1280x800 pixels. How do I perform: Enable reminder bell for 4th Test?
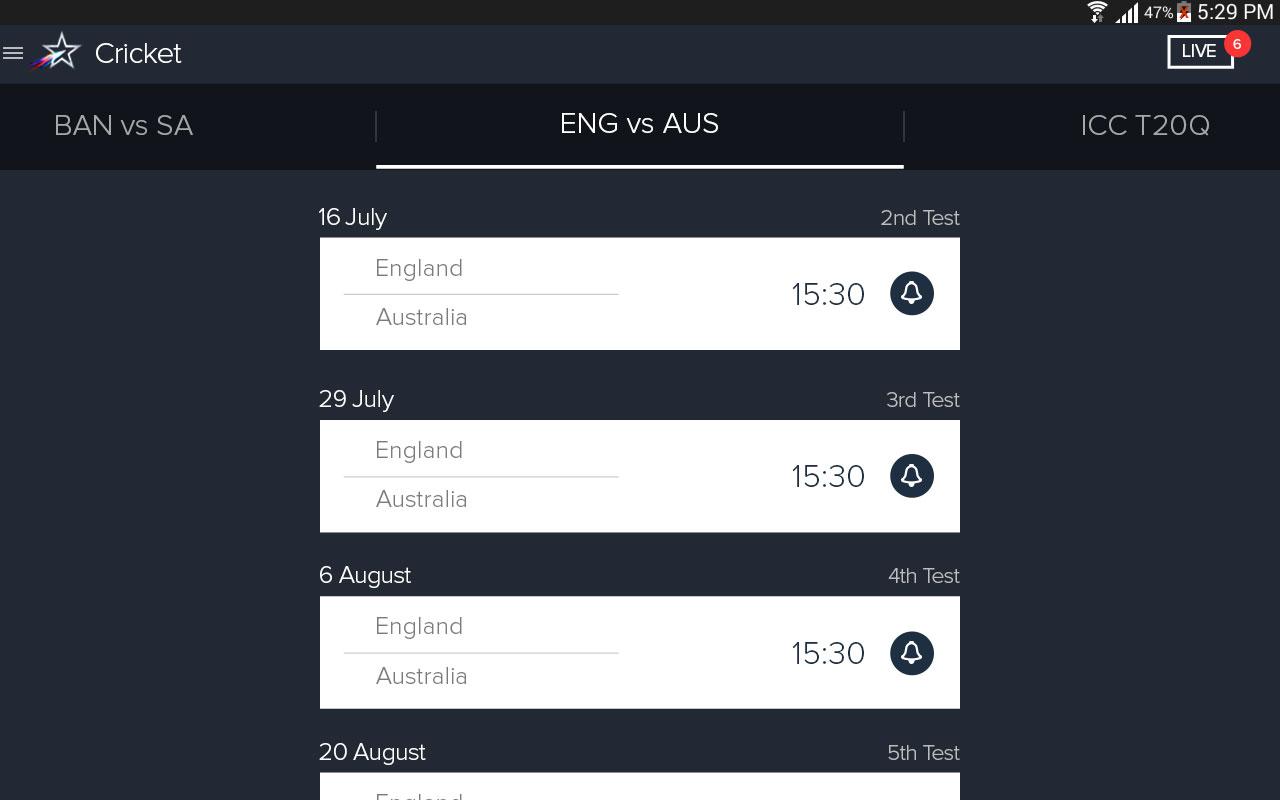pyautogui.click(x=911, y=653)
